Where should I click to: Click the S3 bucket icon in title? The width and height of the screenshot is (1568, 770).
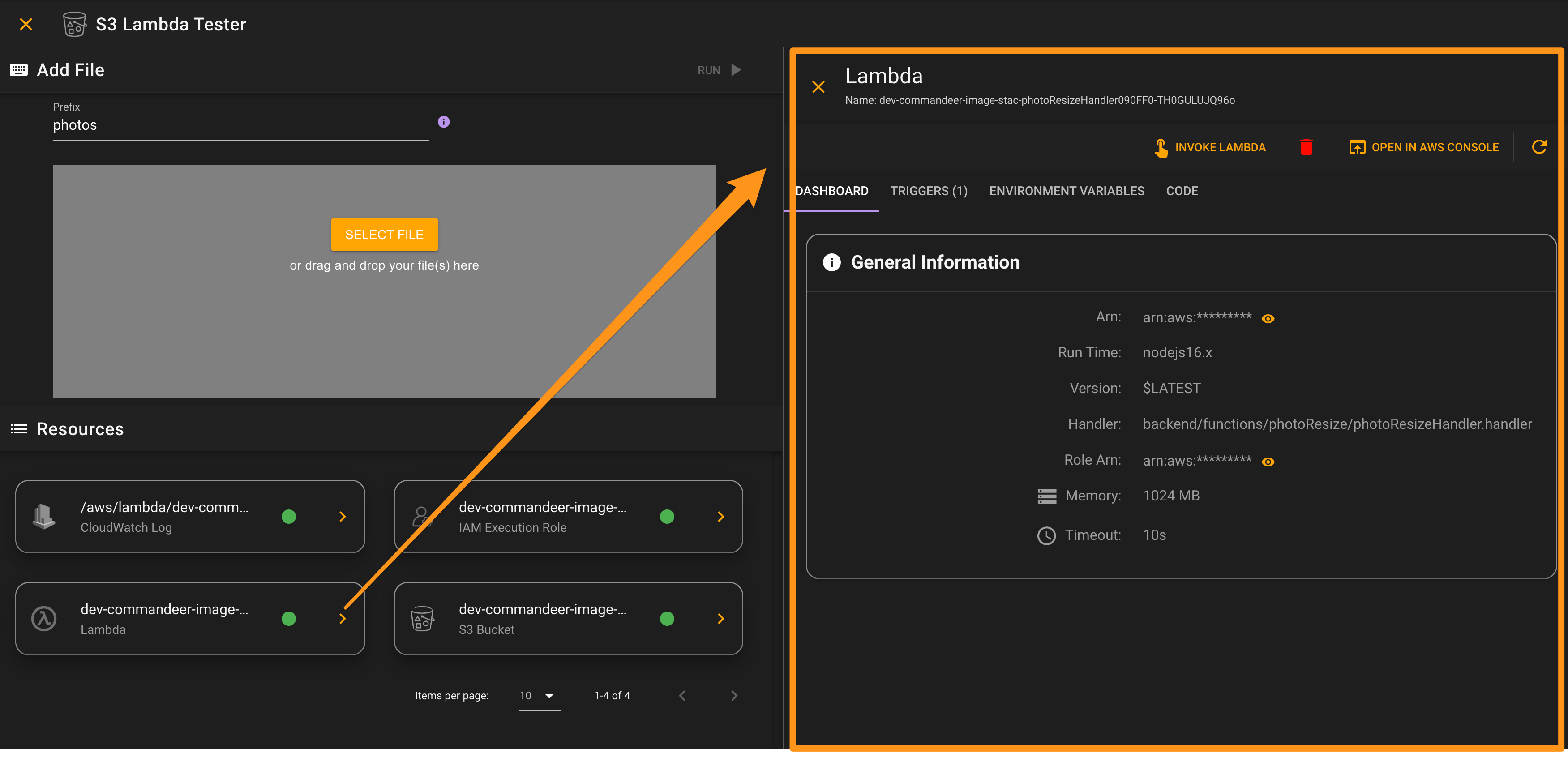click(74, 24)
